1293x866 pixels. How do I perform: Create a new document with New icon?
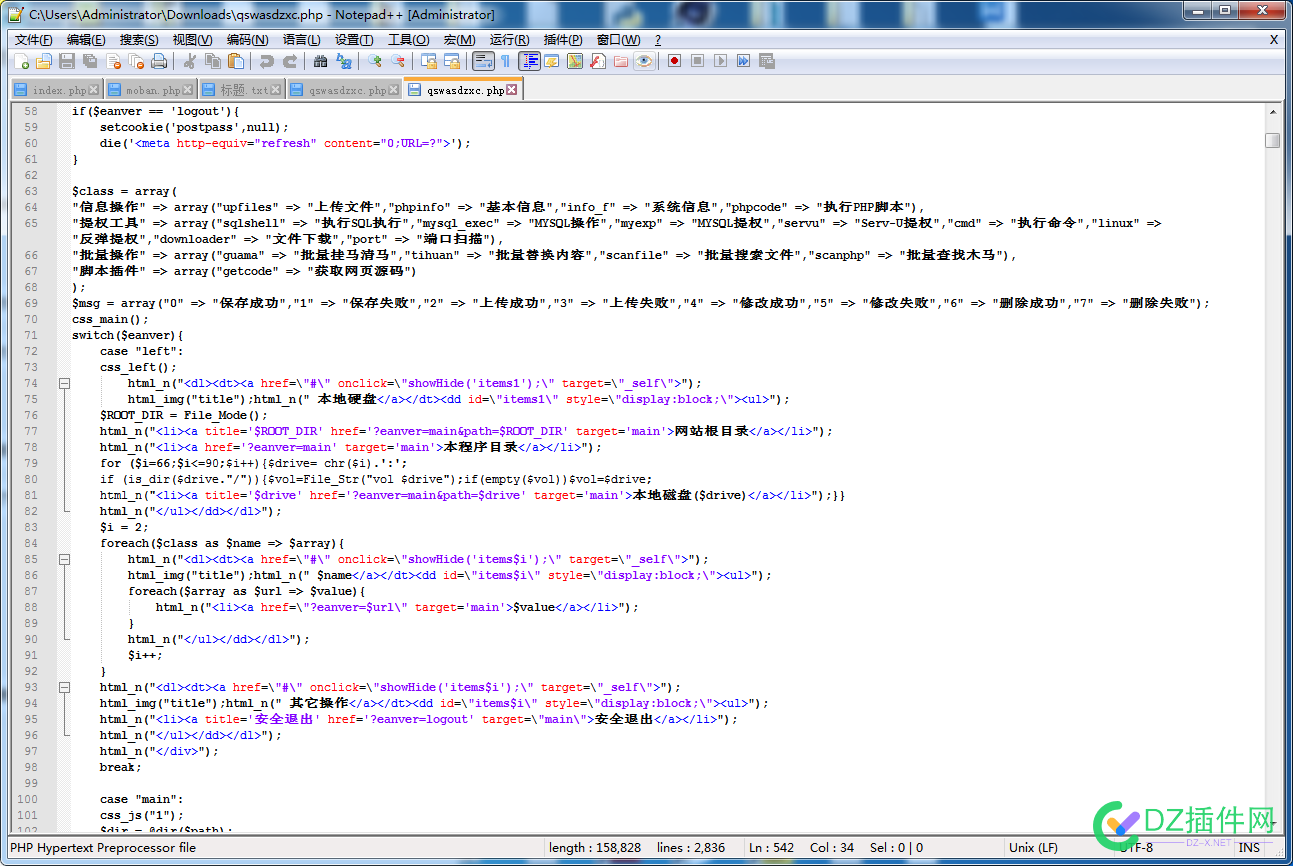22,61
